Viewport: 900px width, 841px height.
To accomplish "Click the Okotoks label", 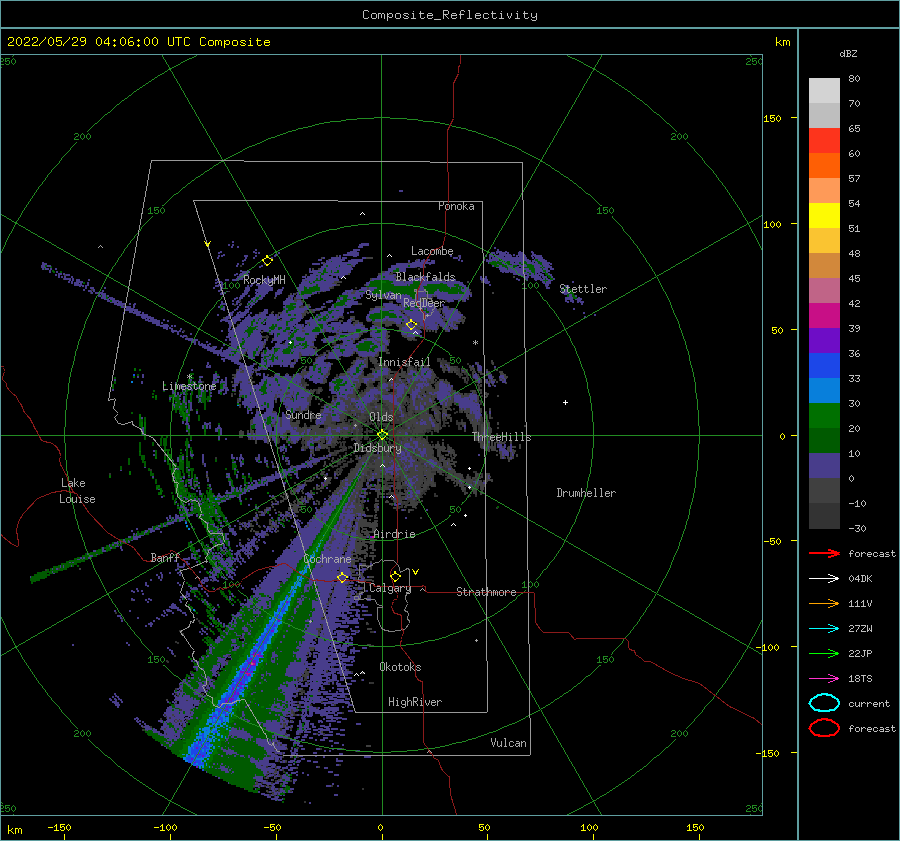I will [400, 667].
